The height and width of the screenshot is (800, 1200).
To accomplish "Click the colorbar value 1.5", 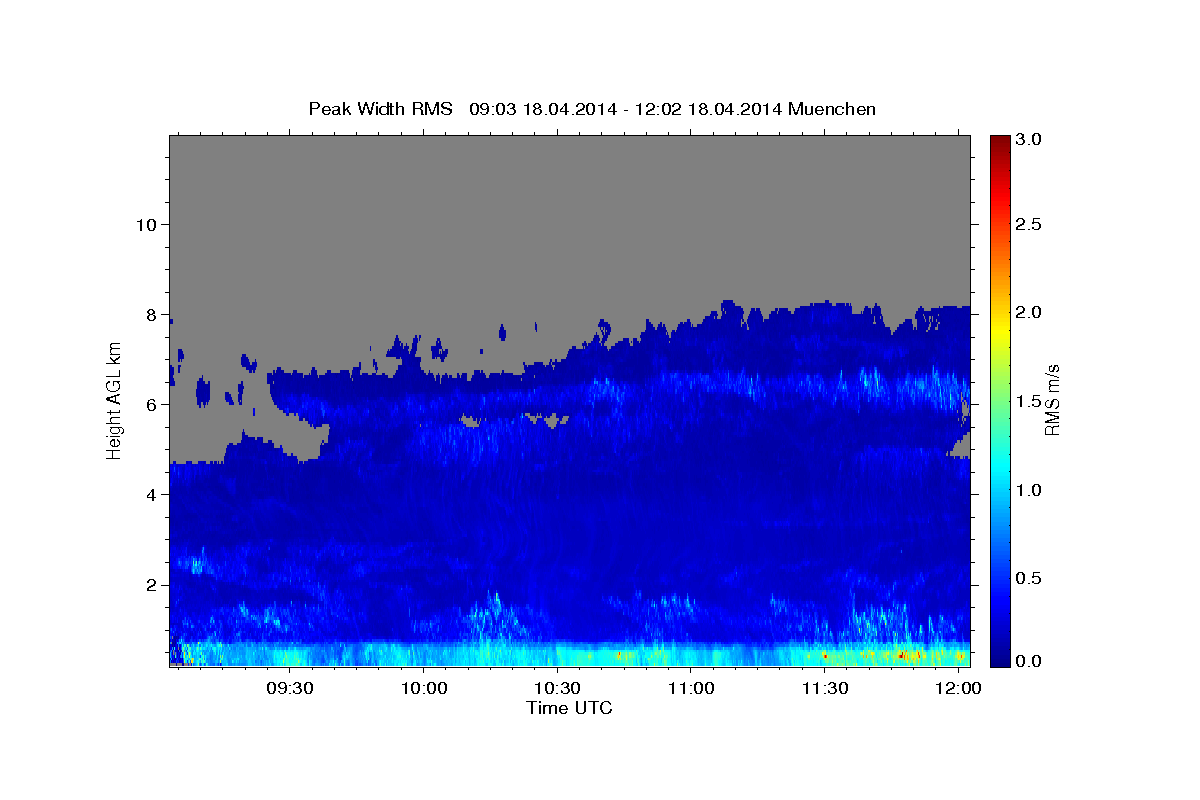I will click(x=1029, y=401).
